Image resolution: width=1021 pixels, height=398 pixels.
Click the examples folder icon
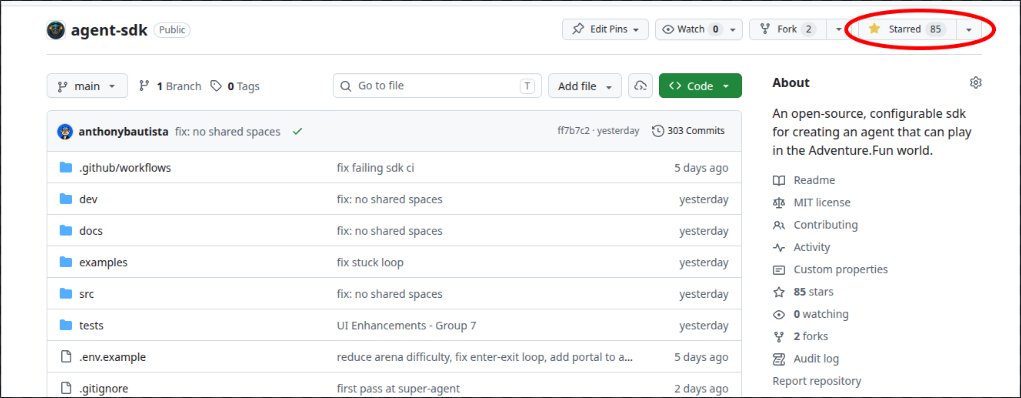pyautogui.click(x=65, y=262)
